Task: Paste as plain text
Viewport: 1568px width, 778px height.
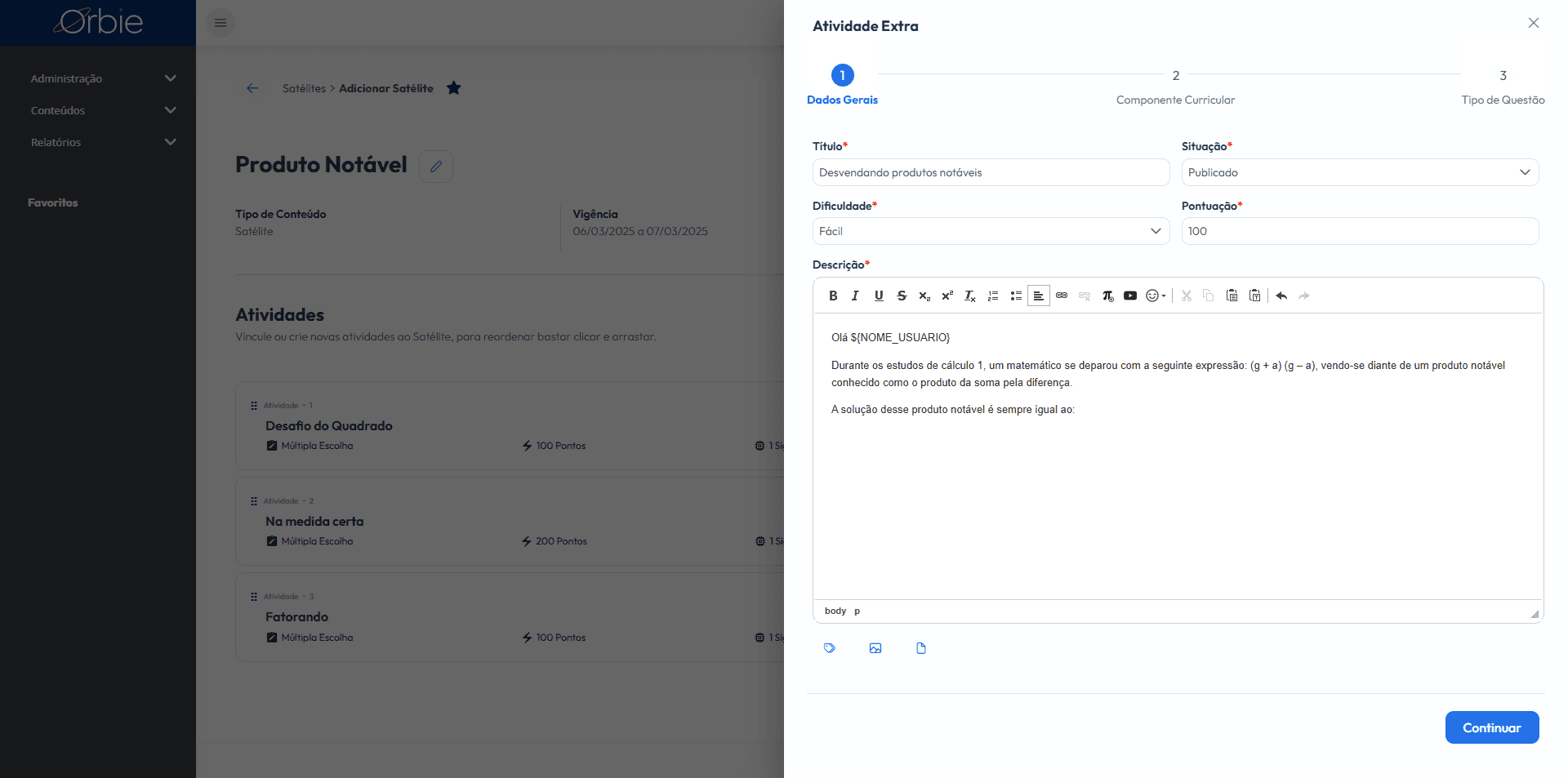Action: tap(1255, 296)
